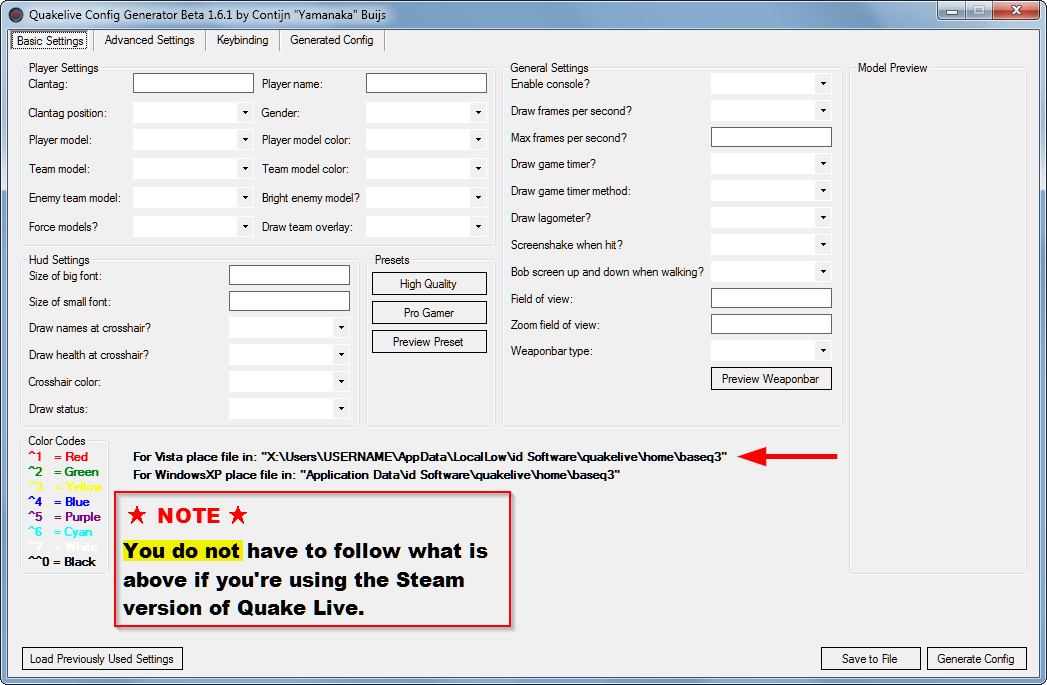Generate the config
This screenshot has height=685, width=1047.
[x=976, y=658]
